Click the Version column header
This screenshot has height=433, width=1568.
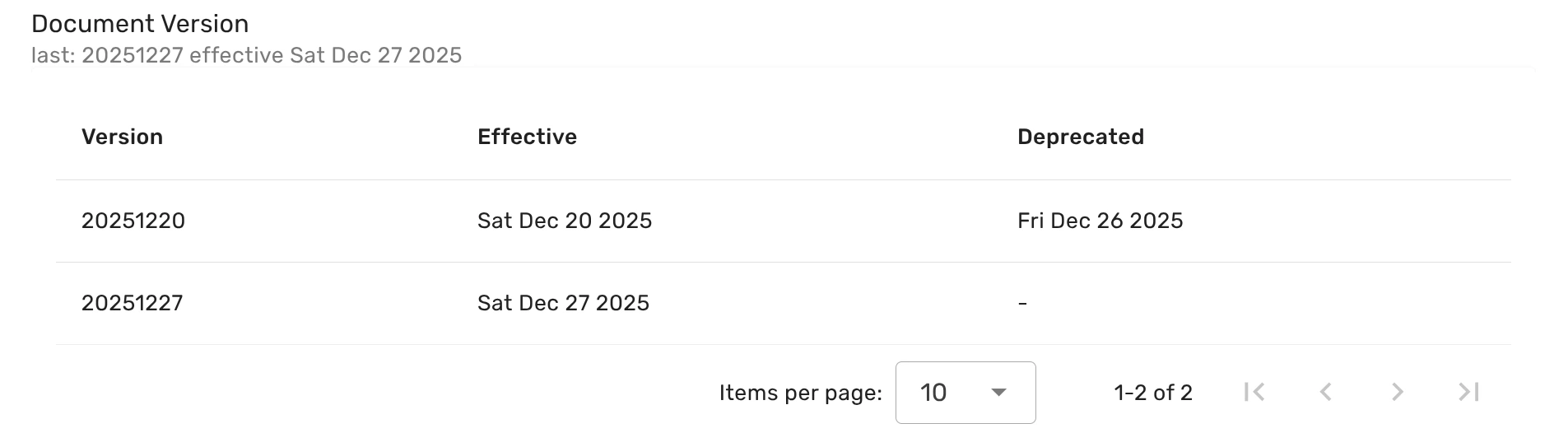(122, 137)
